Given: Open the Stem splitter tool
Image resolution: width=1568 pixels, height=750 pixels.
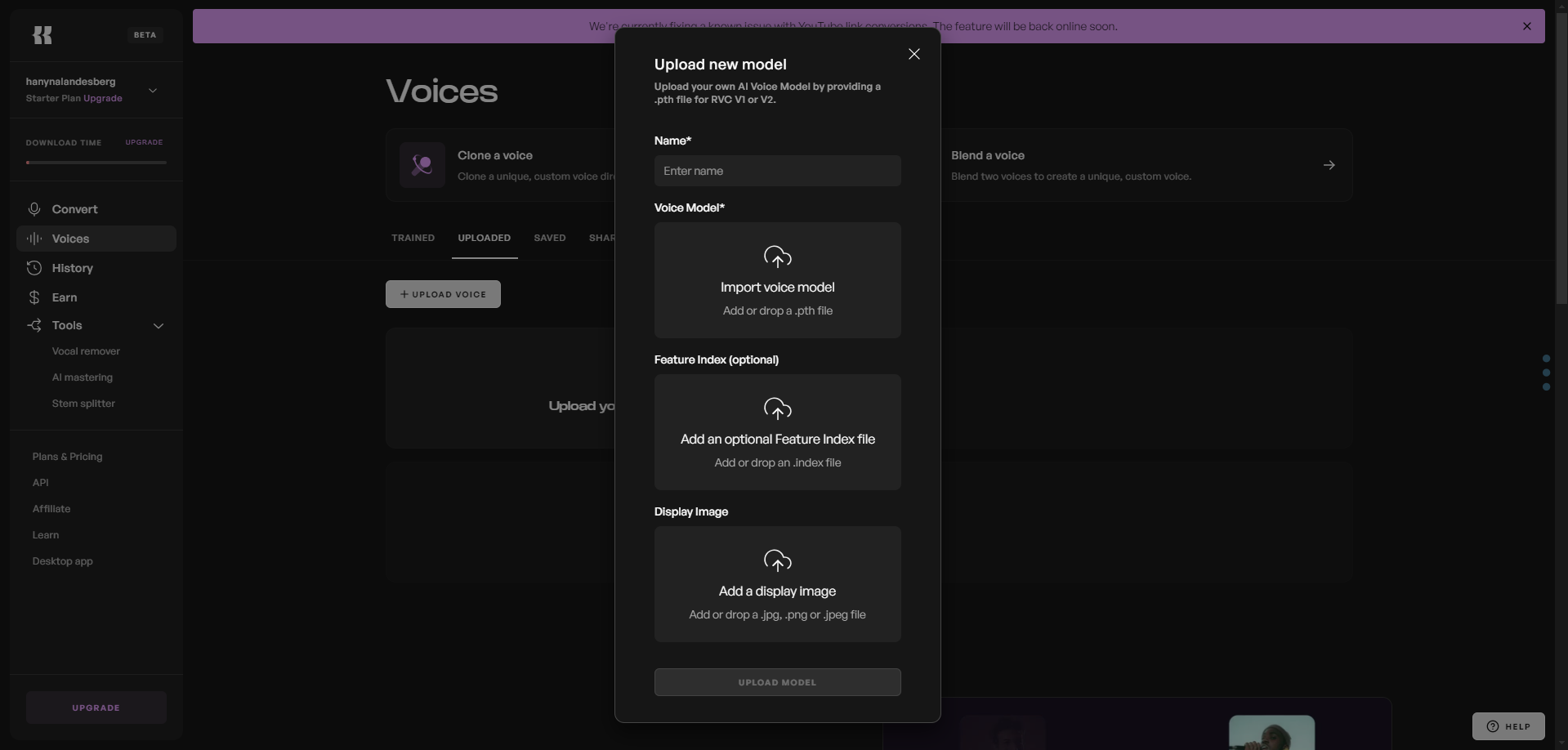Looking at the screenshot, I should 83,404.
